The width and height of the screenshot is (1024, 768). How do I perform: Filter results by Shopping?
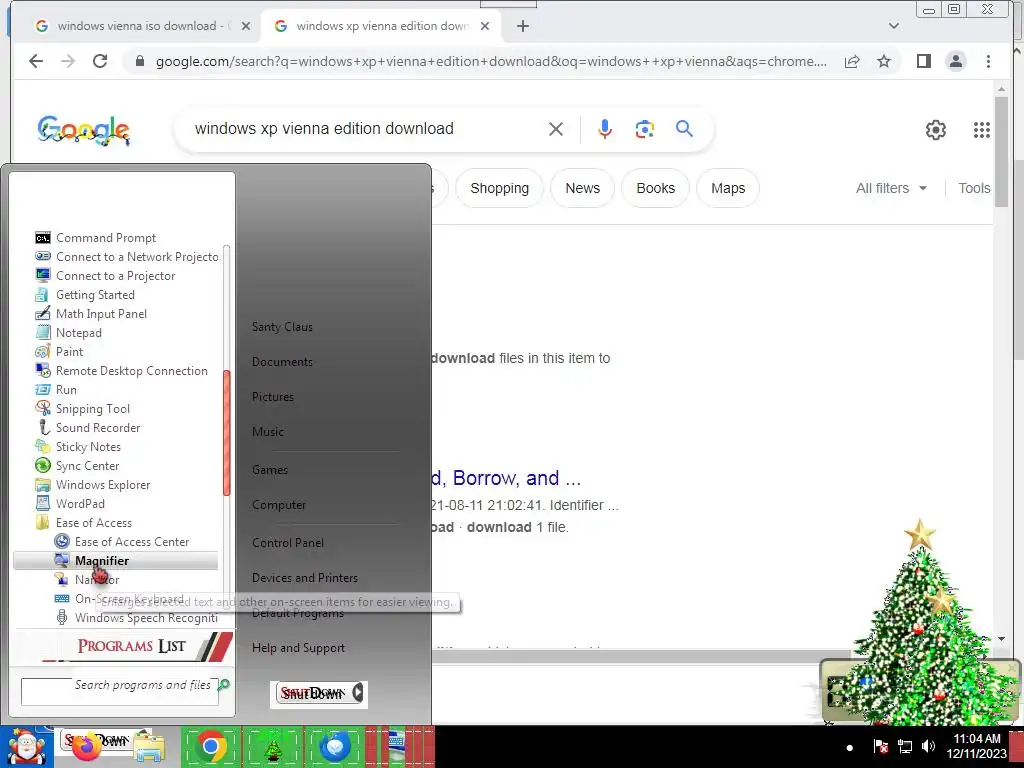tap(500, 188)
